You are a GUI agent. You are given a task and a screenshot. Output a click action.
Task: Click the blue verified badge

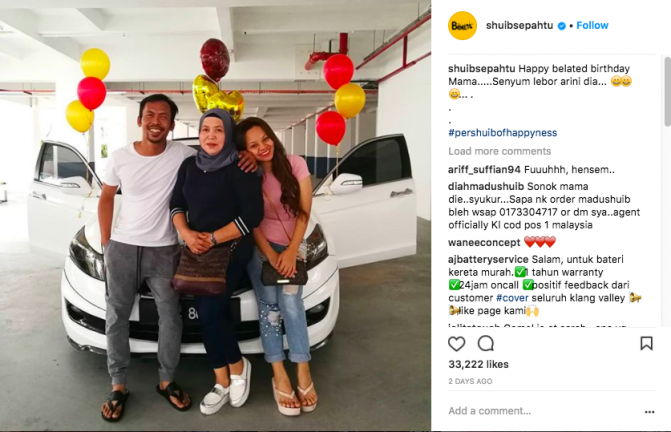(x=561, y=26)
